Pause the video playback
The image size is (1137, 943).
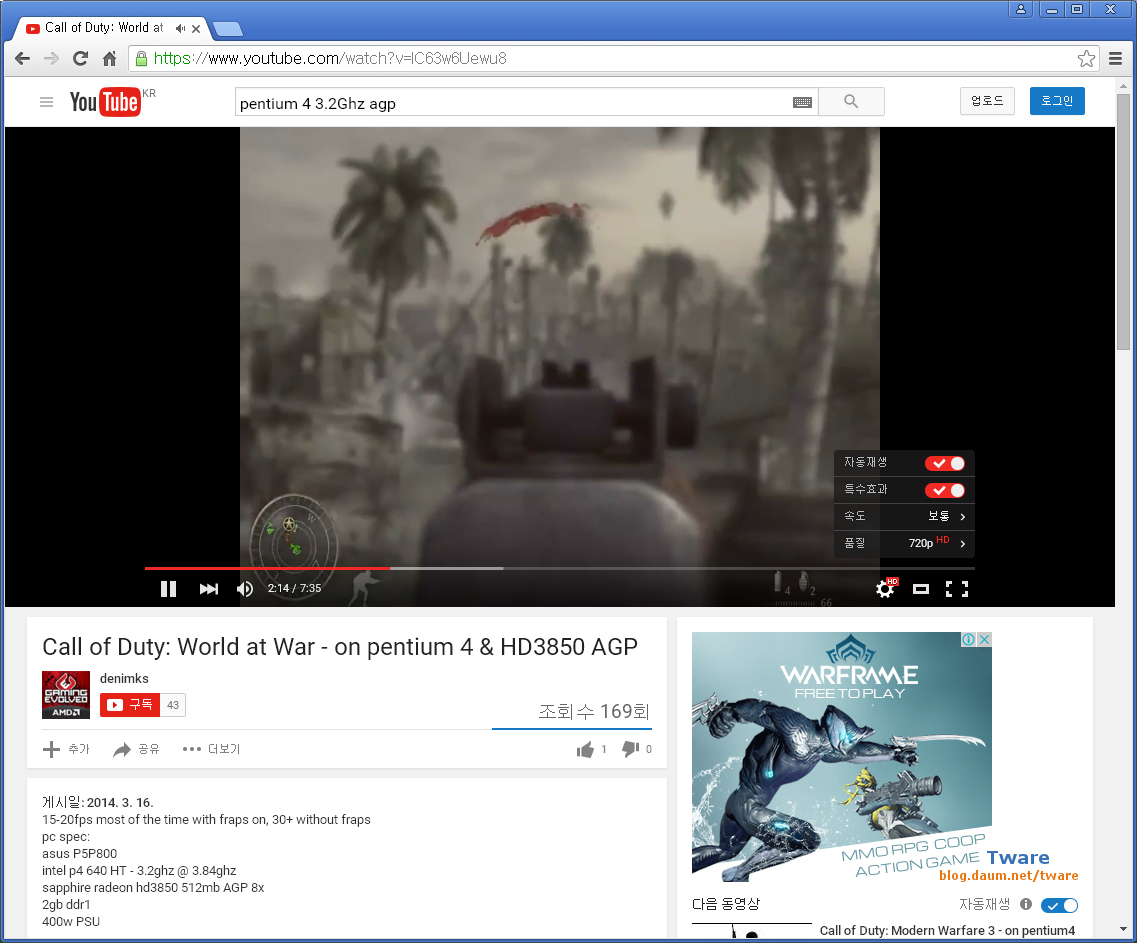tap(168, 589)
